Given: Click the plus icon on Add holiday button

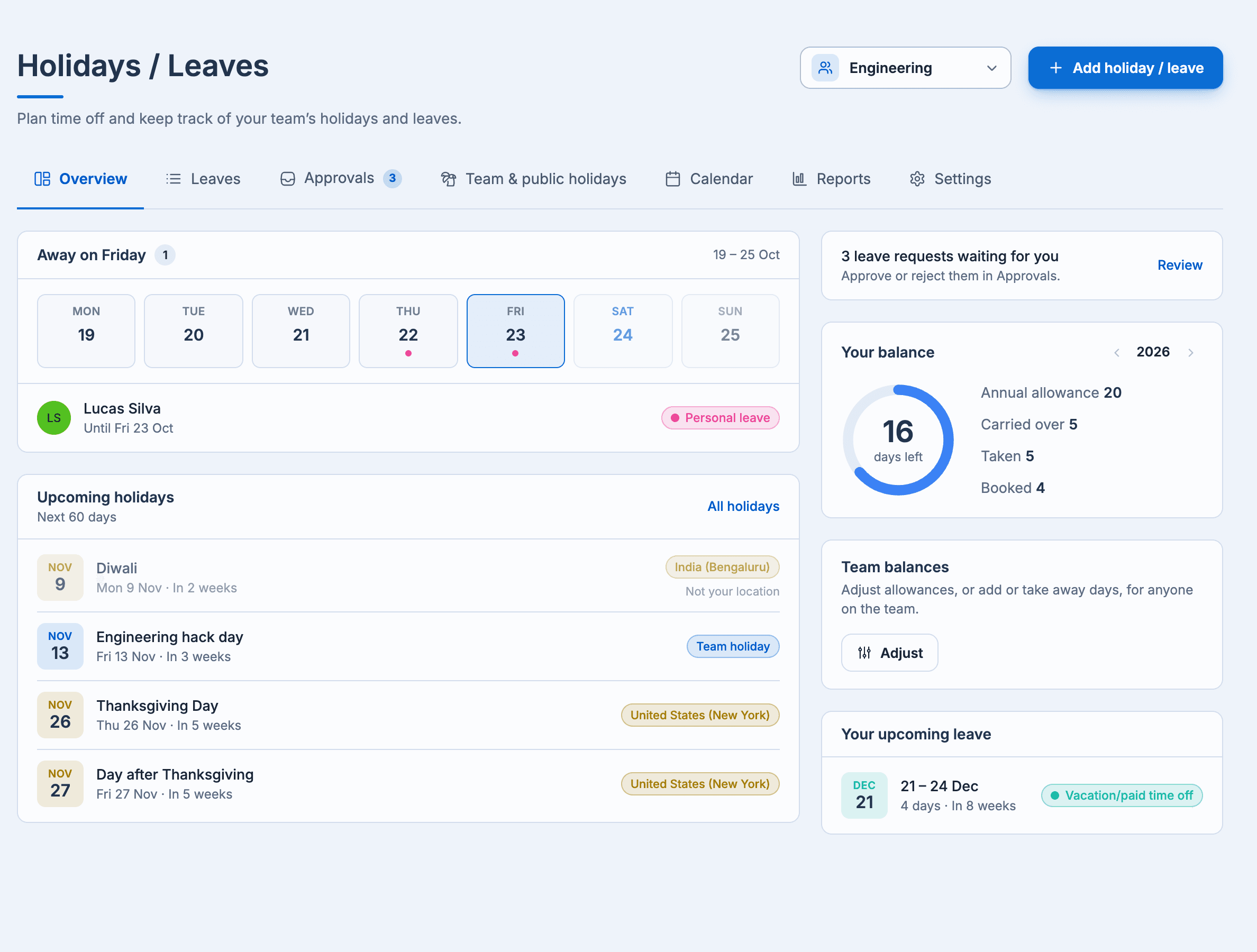Looking at the screenshot, I should tap(1055, 68).
